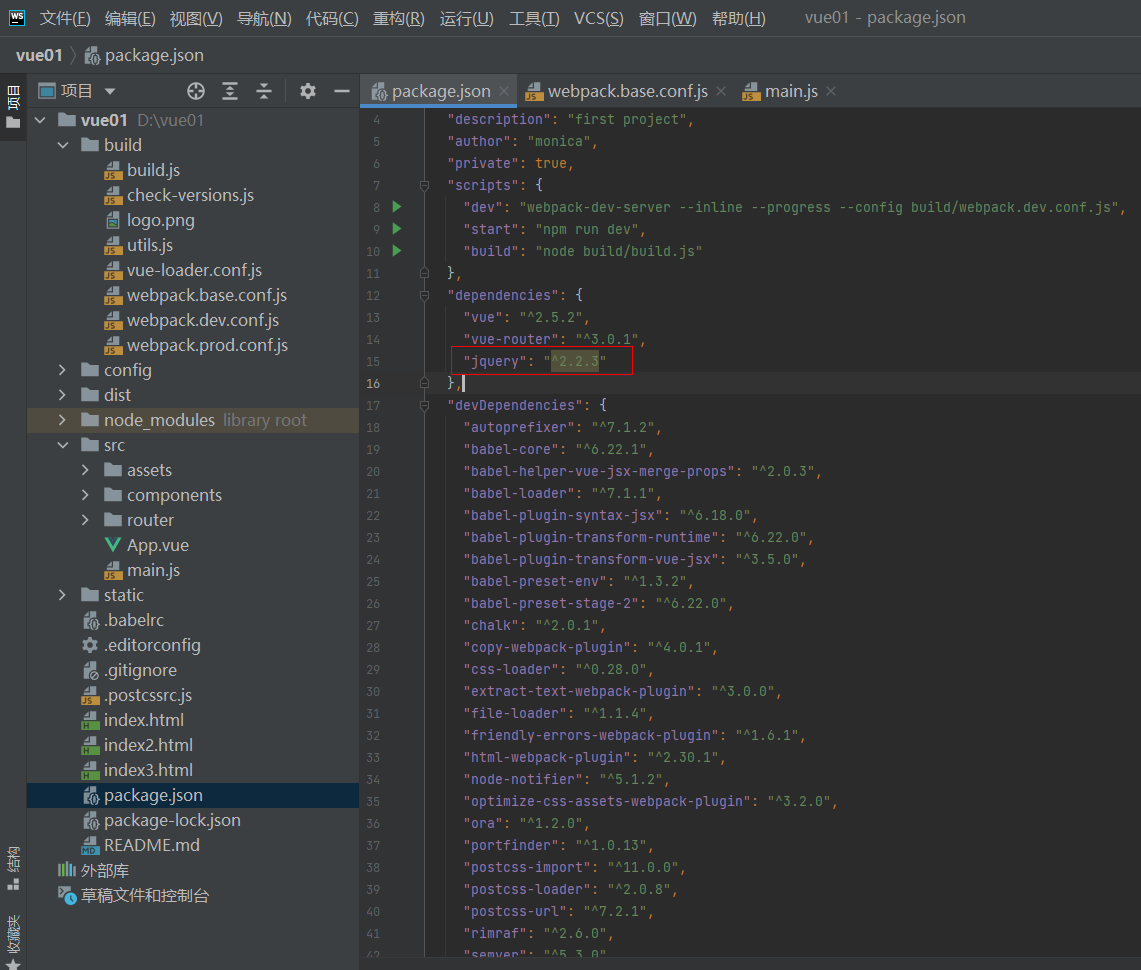Expand the static folder
Image resolution: width=1141 pixels, height=970 pixels.
[63, 595]
